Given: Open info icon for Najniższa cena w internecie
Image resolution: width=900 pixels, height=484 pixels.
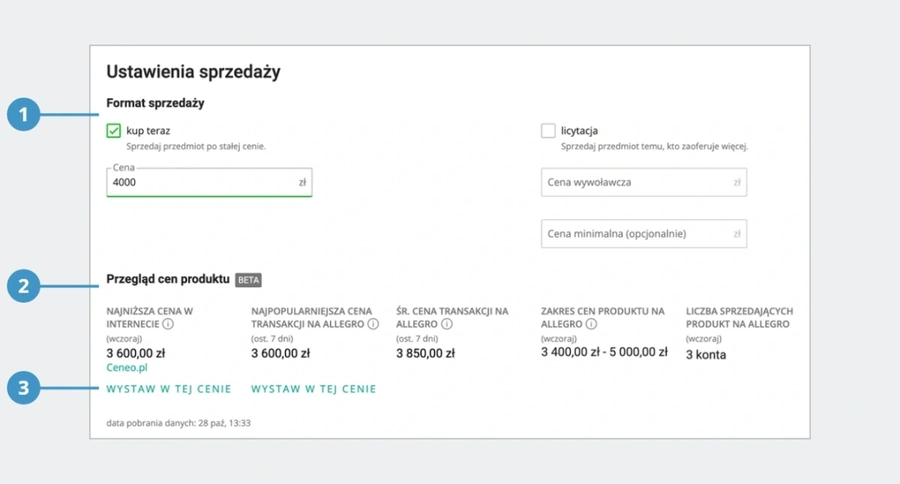Looking at the screenshot, I should point(168,324).
